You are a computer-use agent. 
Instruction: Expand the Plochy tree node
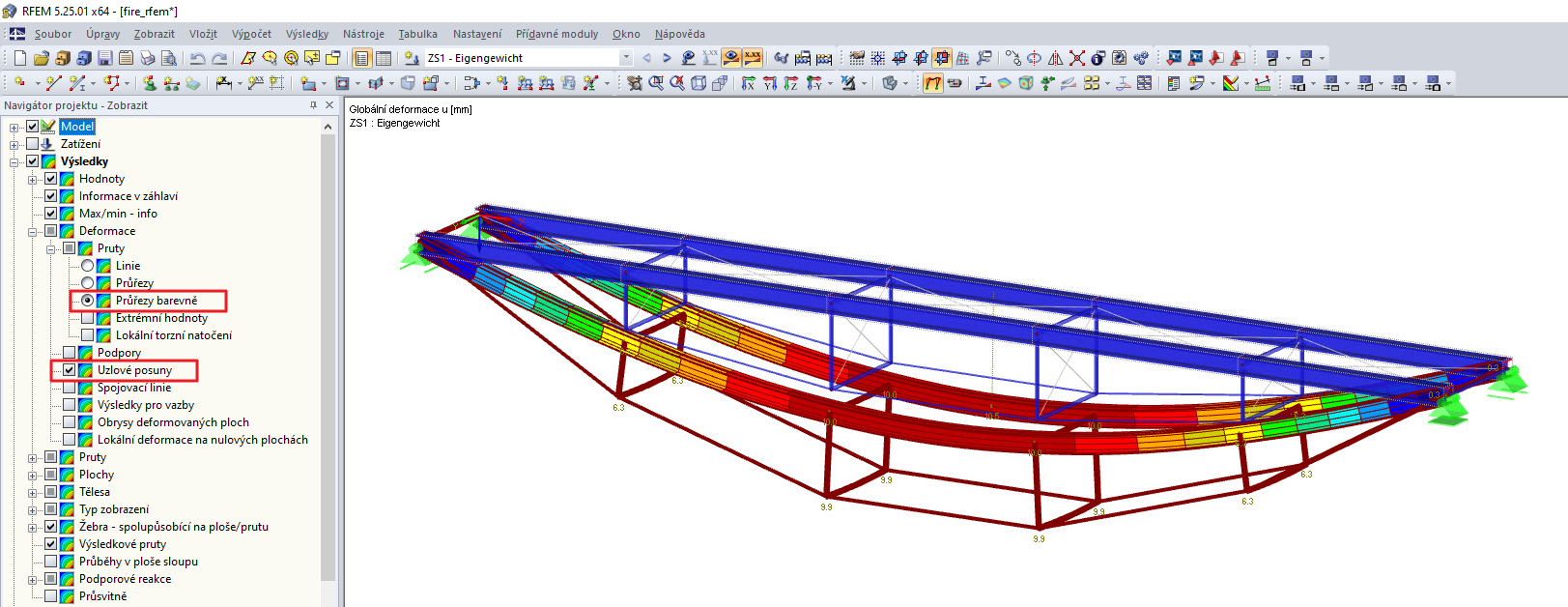click(x=33, y=475)
